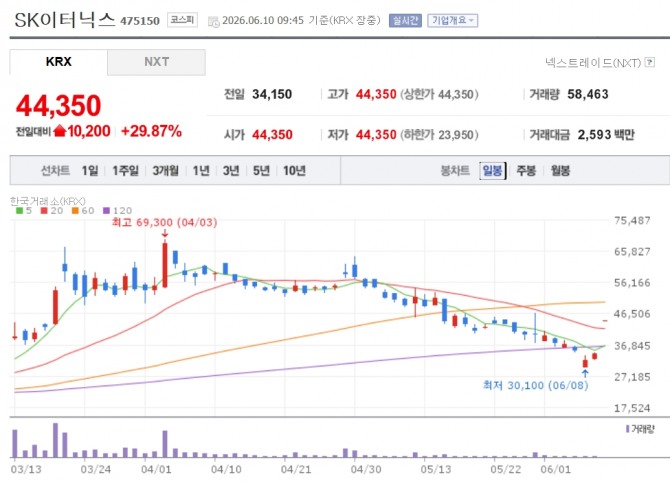Click the 04/10 date axis label
Image resolution: width=670 pixels, height=483 pixels.
click(x=226, y=469)
